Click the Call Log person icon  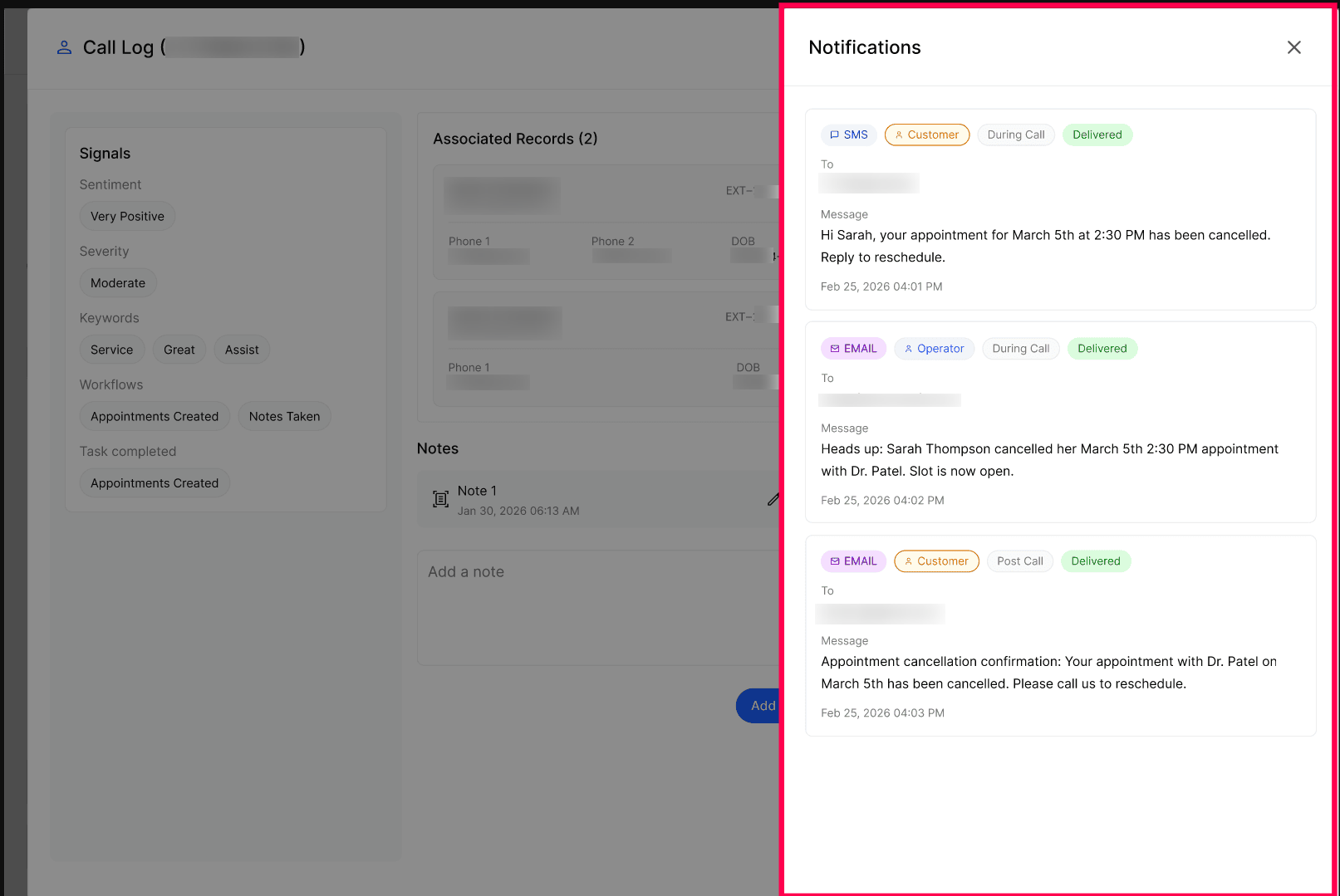64,47
